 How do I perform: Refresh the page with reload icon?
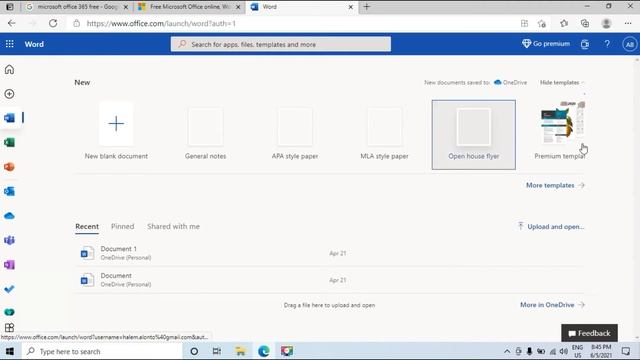(53, 23)
